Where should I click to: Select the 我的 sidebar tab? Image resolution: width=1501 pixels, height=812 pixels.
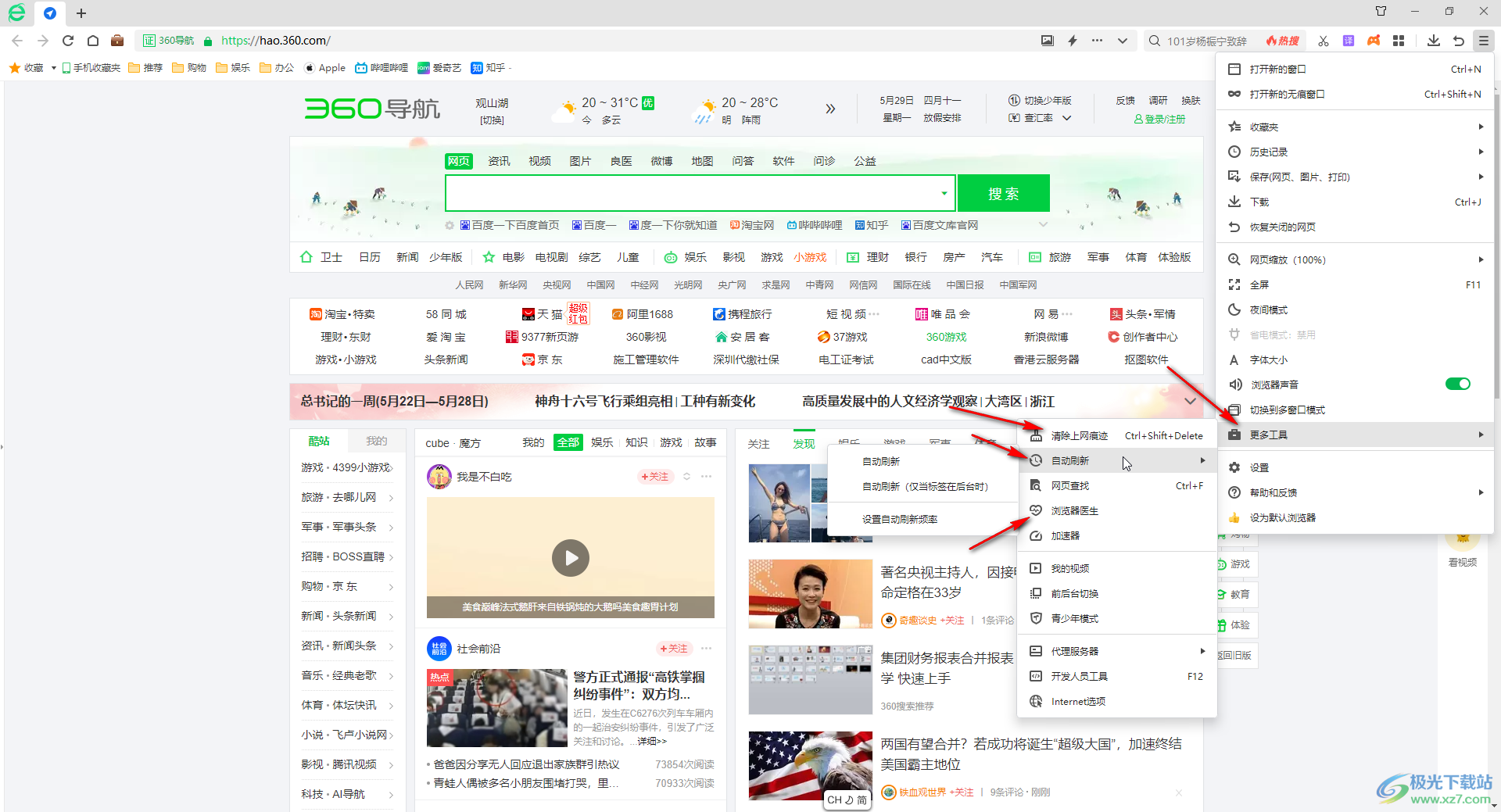click(377, 441)
